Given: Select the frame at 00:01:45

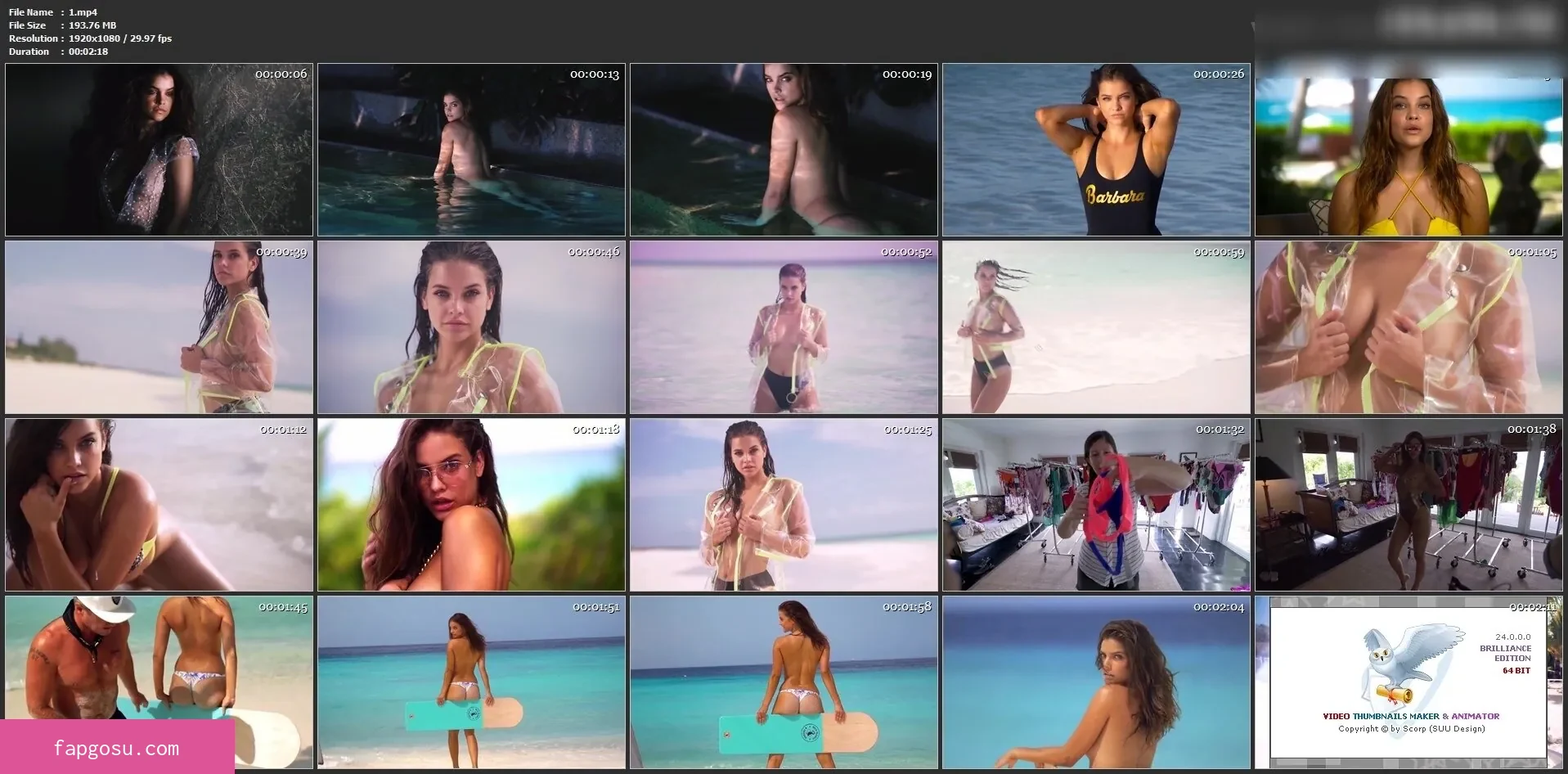Looking at the screenshot, I should [159, 682].
